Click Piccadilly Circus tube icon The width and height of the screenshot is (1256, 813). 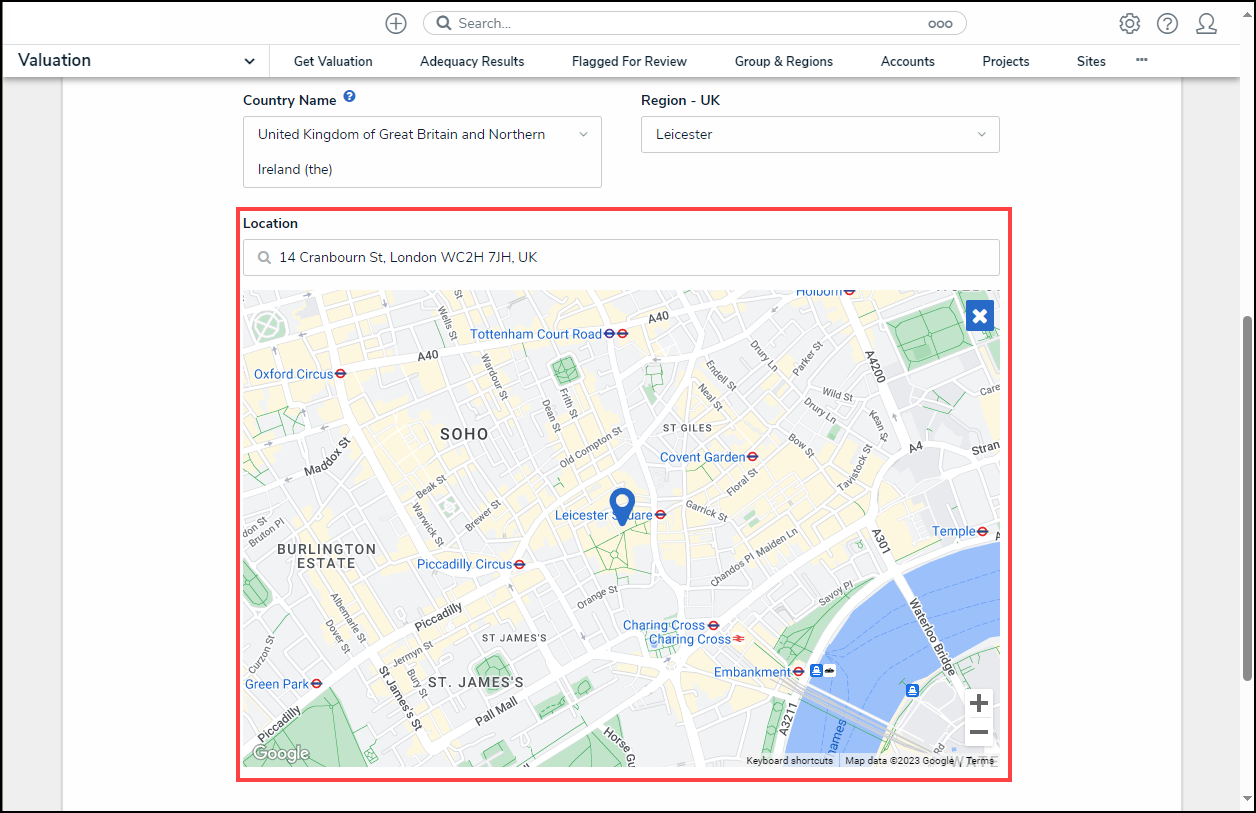click(x=519, y=564)
